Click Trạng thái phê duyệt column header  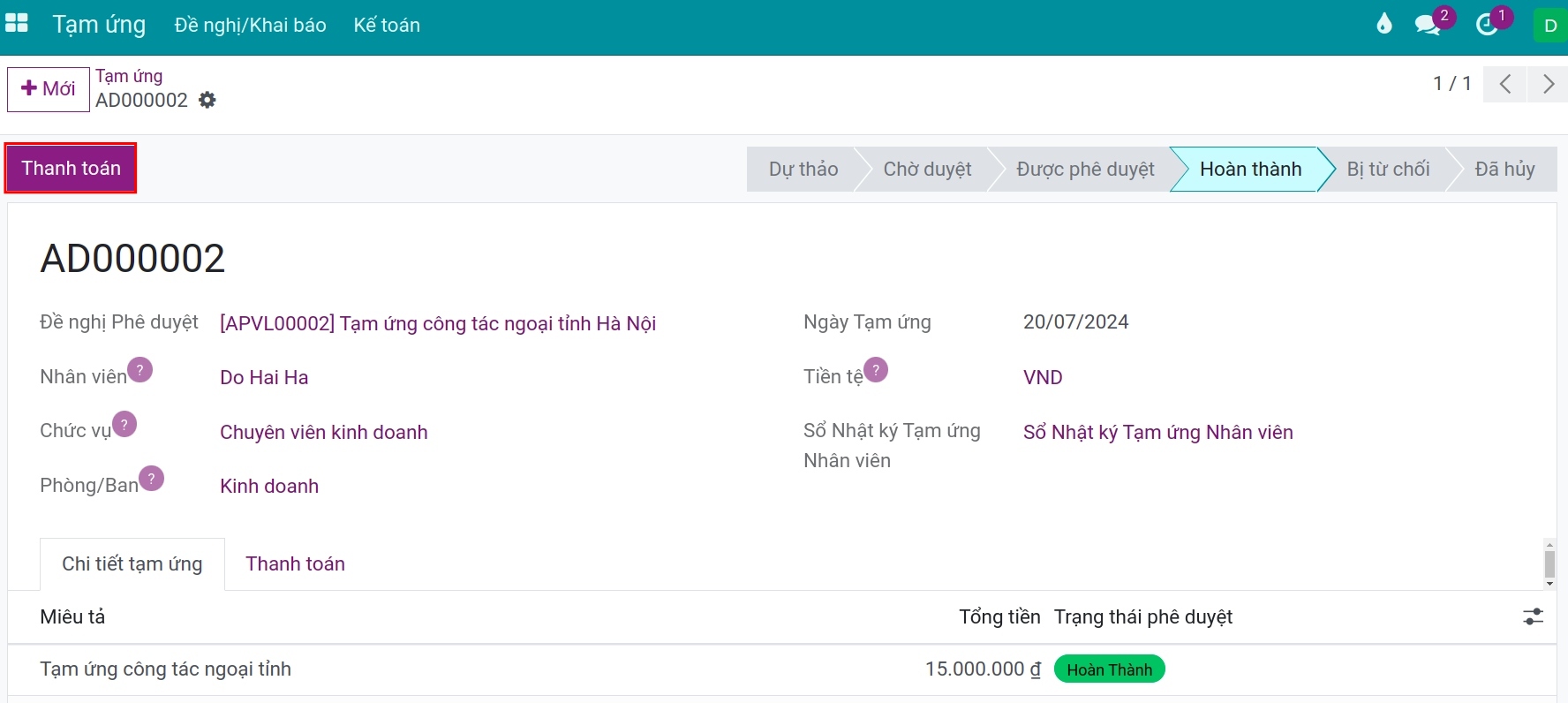click(x=1143, y=617)
